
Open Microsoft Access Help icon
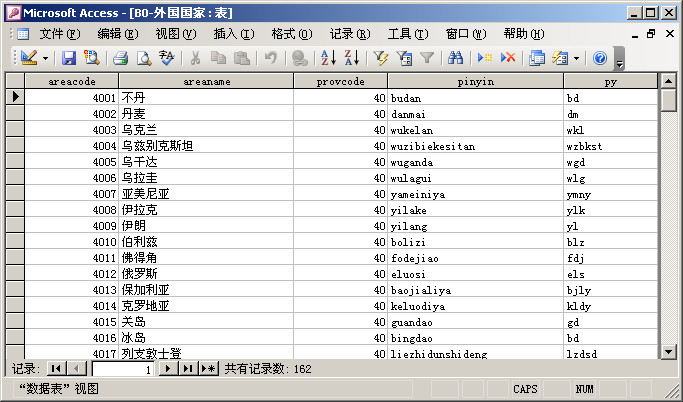[600, 57]
